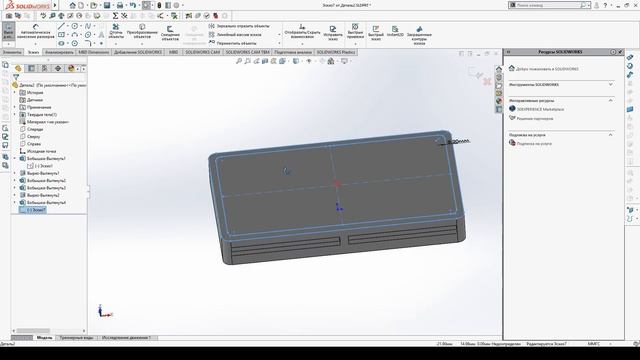The height and width of the screenshot is (360, 640).
Task: Click the Print icon in the top toolbar
Action: click(x=120, y=5)
